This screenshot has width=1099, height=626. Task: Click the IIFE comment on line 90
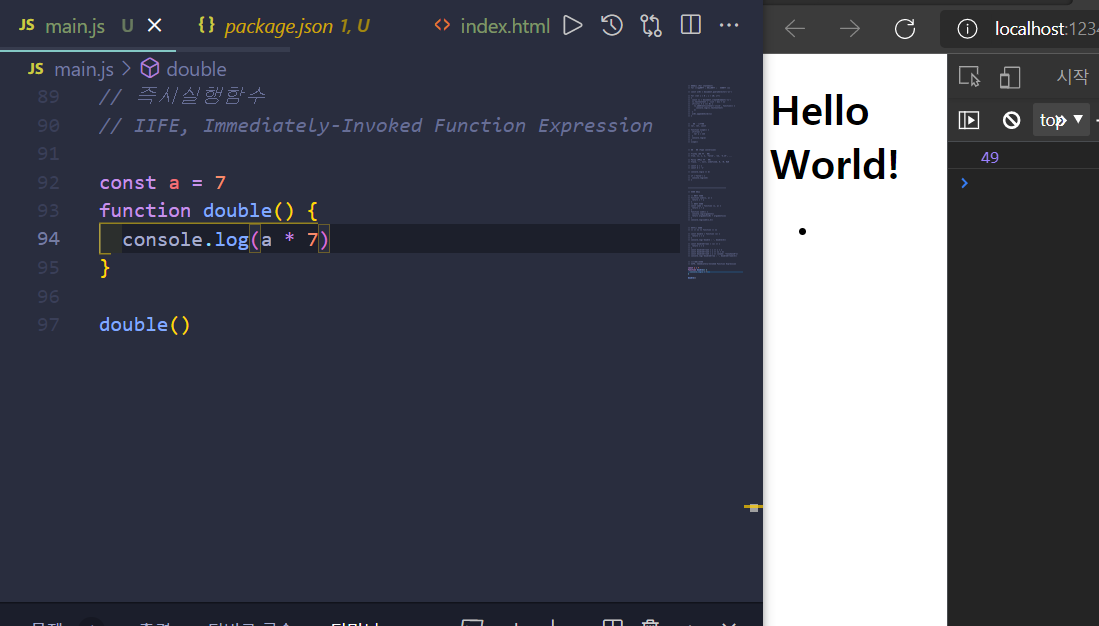pyautogui.click(x=376, y=125)
